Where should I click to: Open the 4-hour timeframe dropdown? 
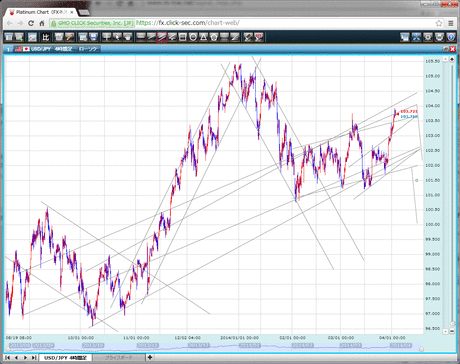pyautogui.click(x=64, y=49)
